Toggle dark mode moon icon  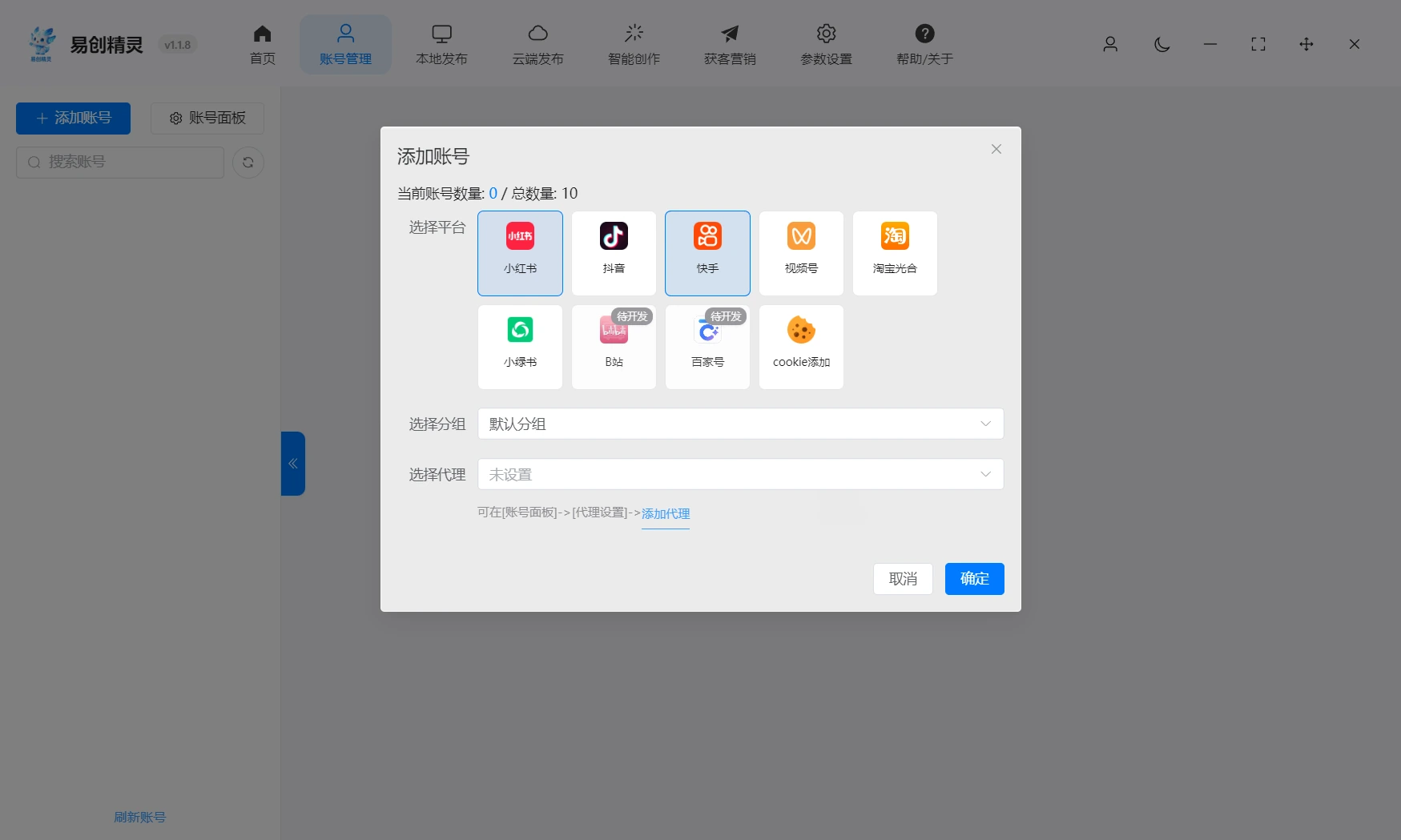1162,44
